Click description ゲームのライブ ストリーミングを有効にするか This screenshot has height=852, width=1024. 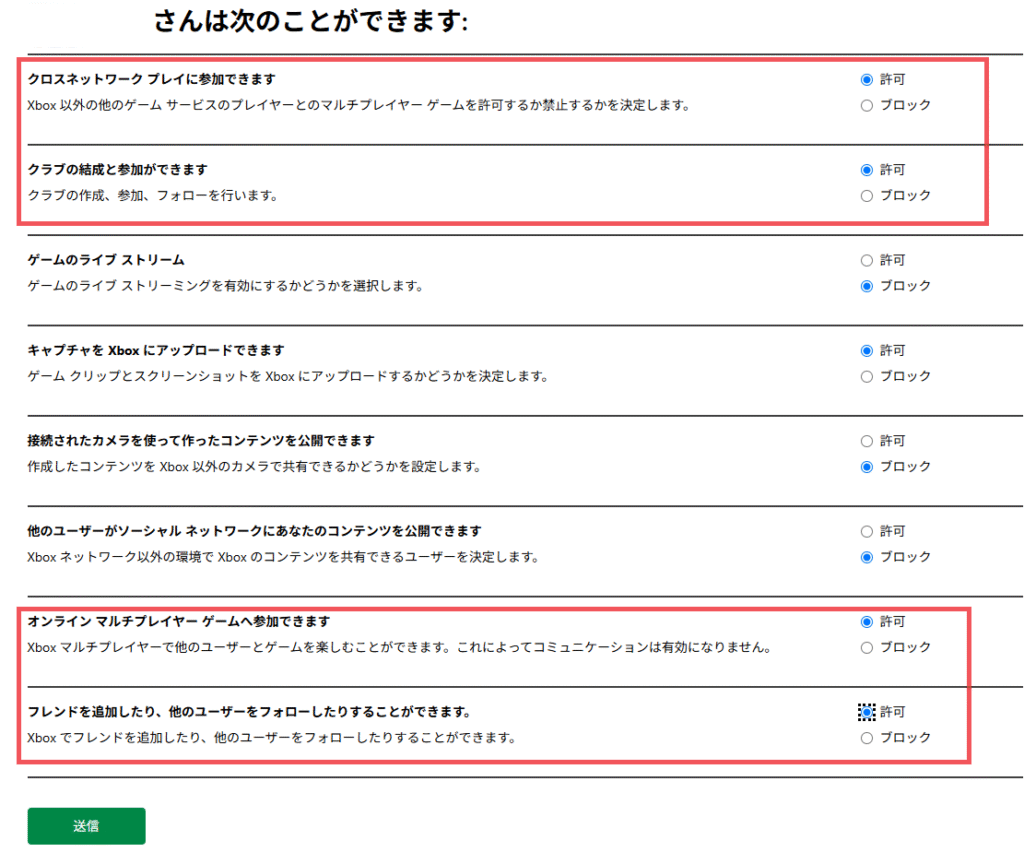(226, 285)
